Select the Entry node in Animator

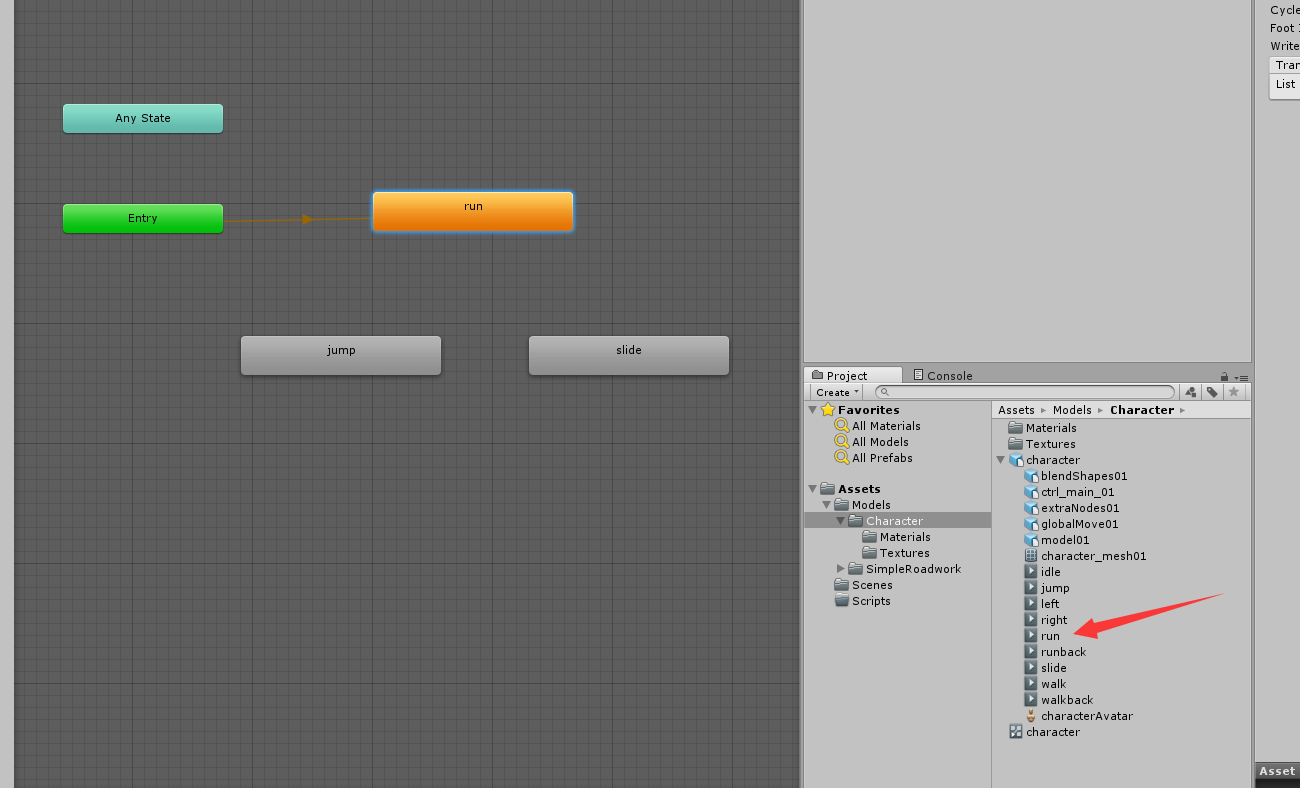[x=143, y=218]
